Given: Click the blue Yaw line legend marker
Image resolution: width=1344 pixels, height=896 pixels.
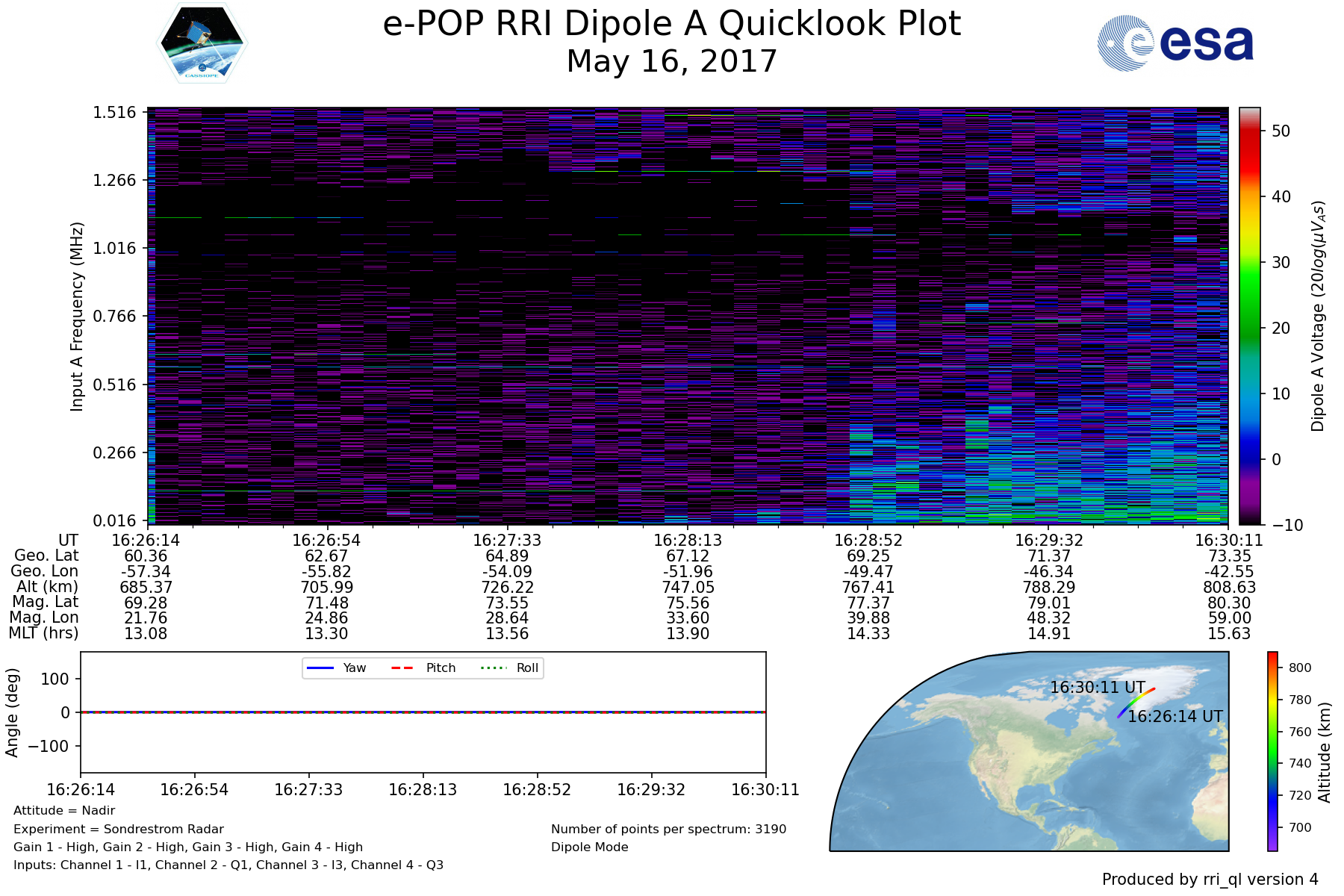Looking at the screenshot, I should pos(320,668).
